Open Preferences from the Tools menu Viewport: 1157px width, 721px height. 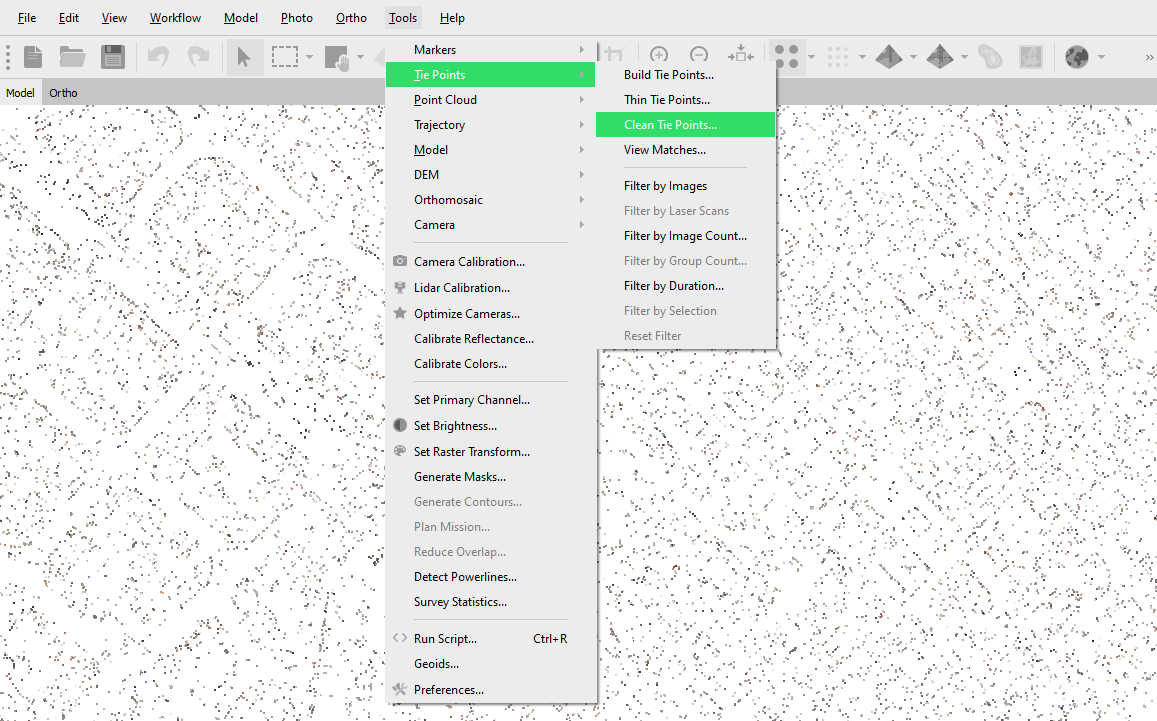pos(448,689)
